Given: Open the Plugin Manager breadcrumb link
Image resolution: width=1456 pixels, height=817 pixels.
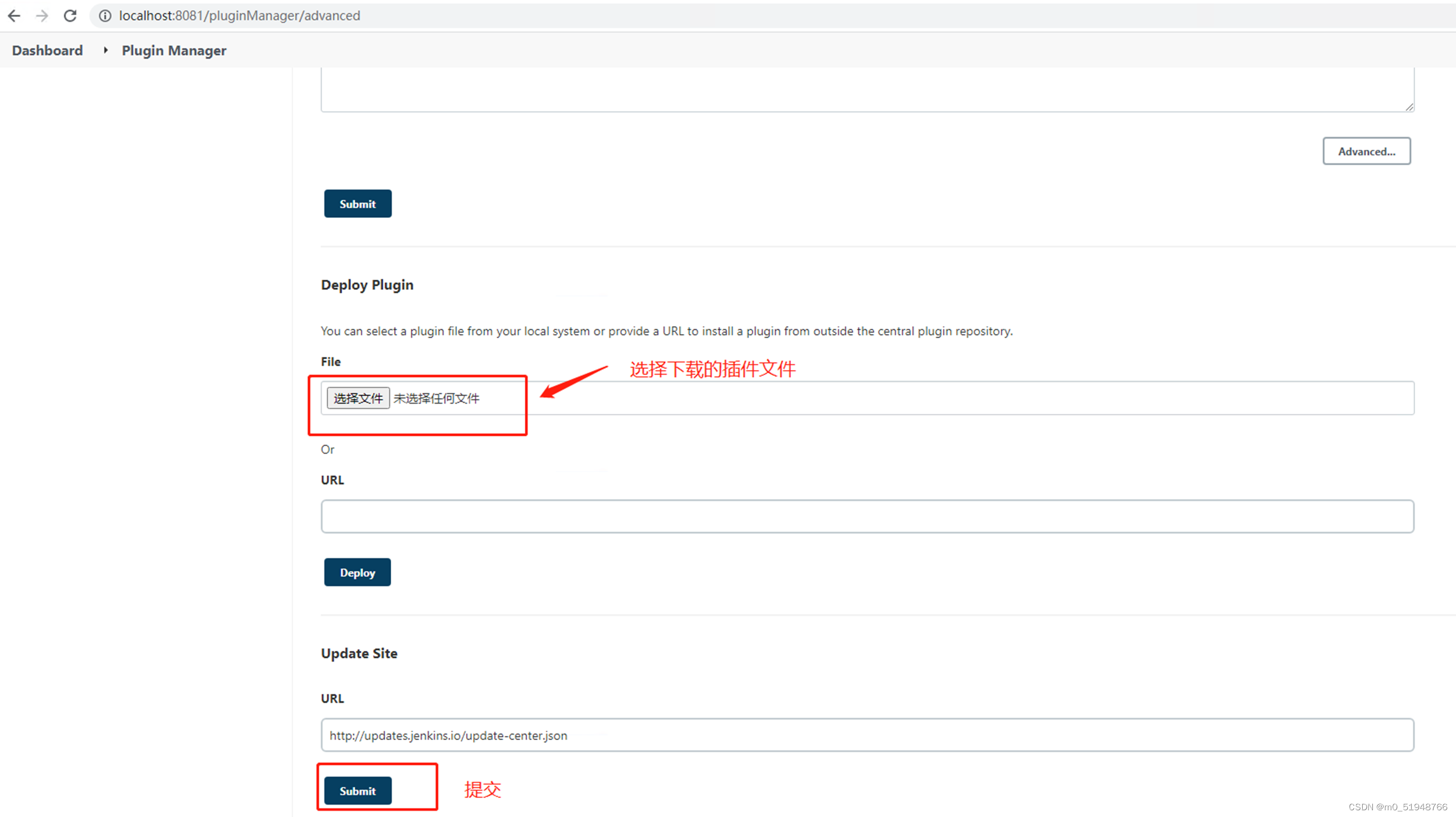Looking at the screenshot, I should tap(174, 51).
